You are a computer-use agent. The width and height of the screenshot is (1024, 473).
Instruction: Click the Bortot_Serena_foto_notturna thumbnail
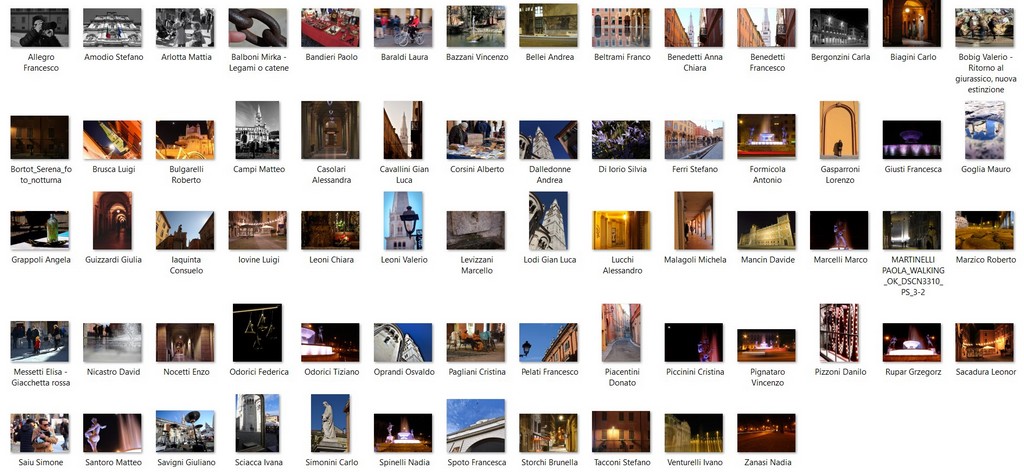pos(40,137)
